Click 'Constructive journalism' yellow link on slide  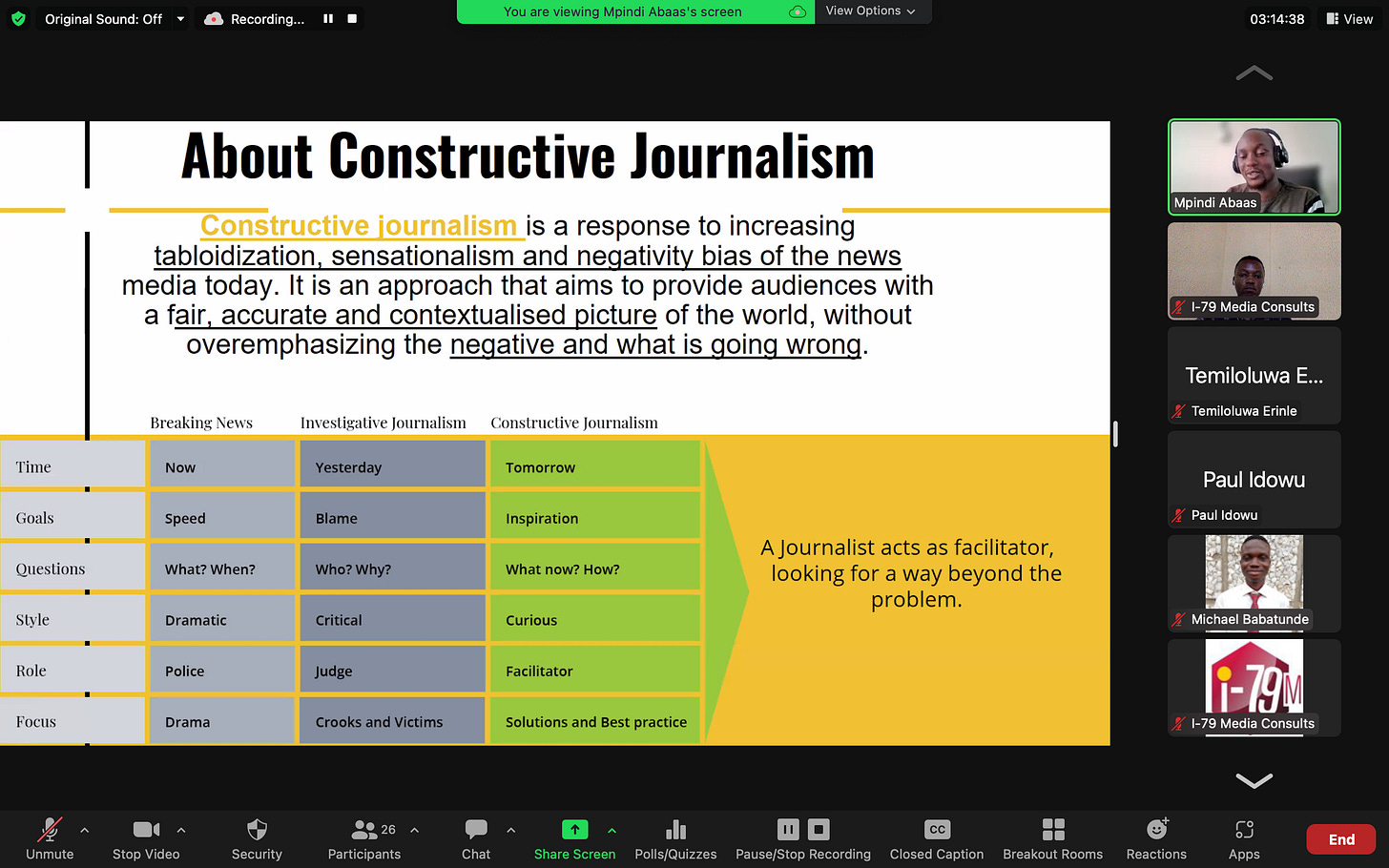[x=360, y=226]
